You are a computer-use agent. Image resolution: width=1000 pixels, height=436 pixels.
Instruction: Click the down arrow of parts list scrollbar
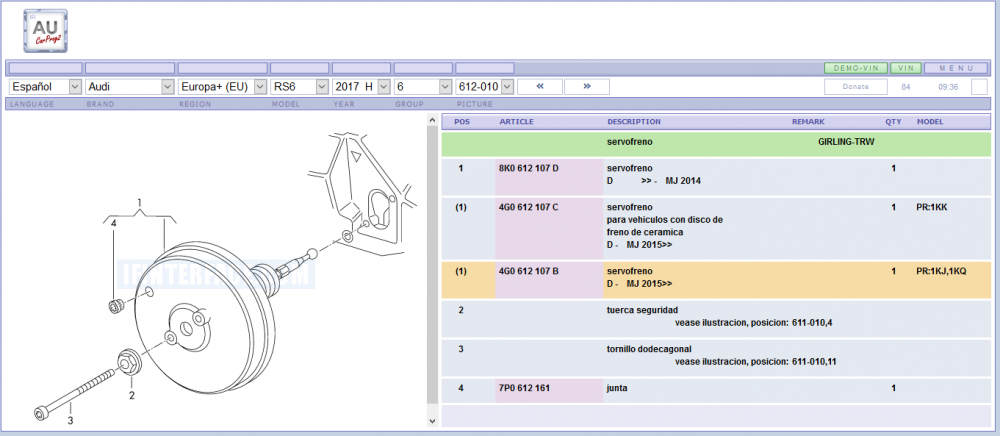[432, 421]
